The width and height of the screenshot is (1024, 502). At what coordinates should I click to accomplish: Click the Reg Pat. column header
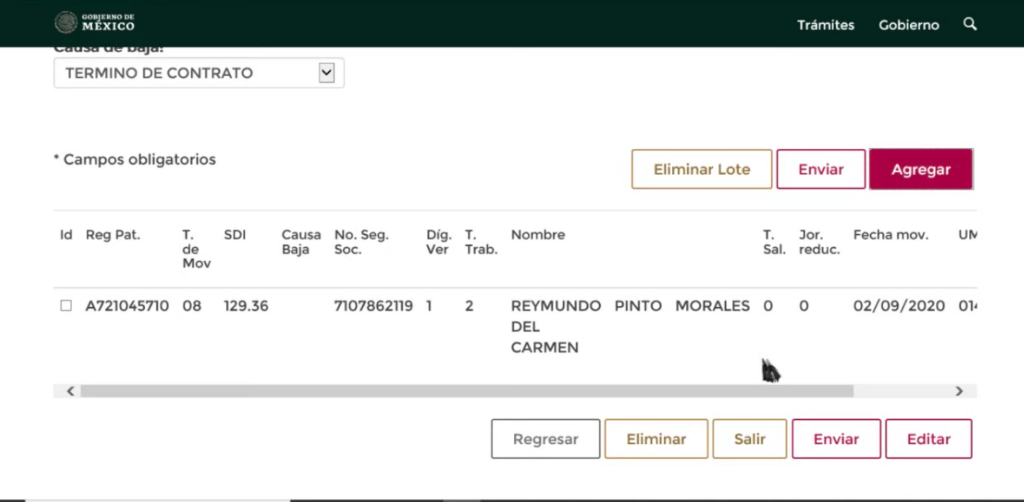112,235
